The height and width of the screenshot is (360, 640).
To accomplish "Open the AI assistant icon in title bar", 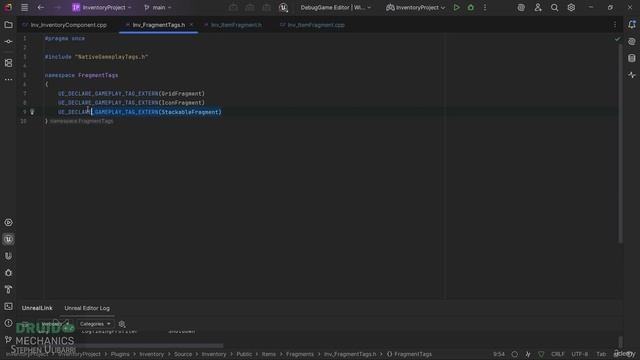I will pos(521,7).
